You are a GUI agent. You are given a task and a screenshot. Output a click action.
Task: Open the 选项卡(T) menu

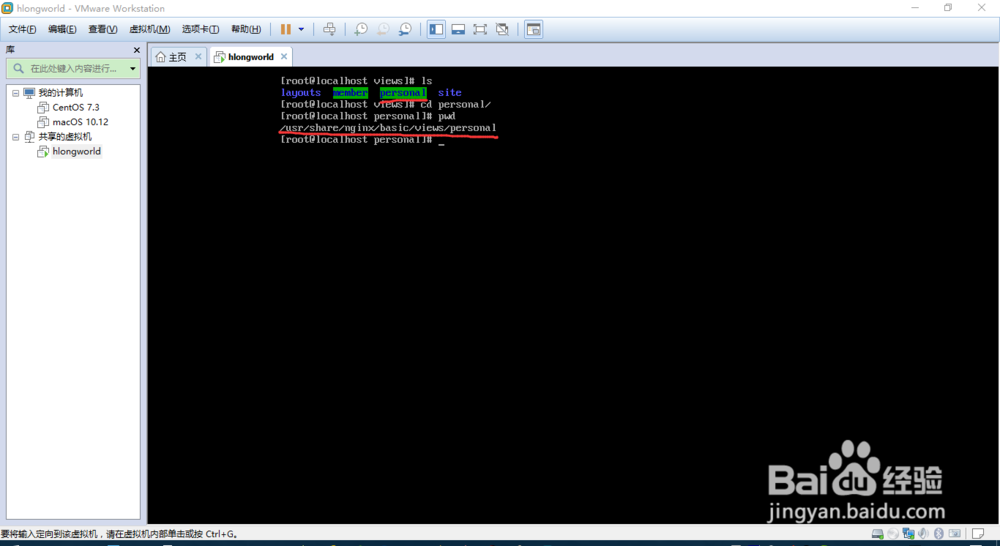[200, 29]
